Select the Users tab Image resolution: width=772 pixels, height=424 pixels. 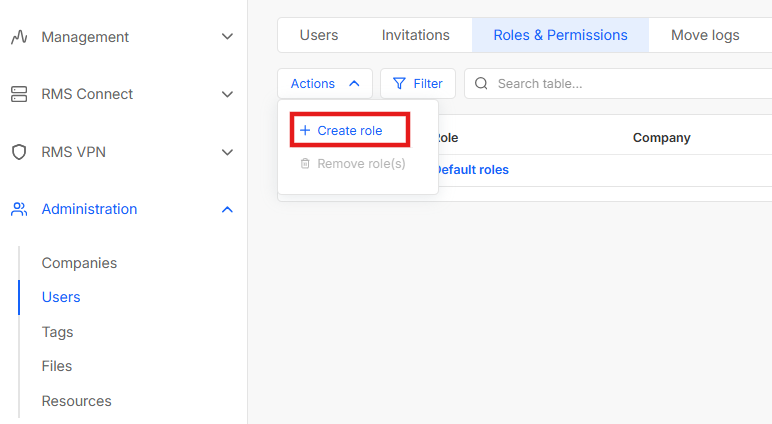(x=319, y=35)
